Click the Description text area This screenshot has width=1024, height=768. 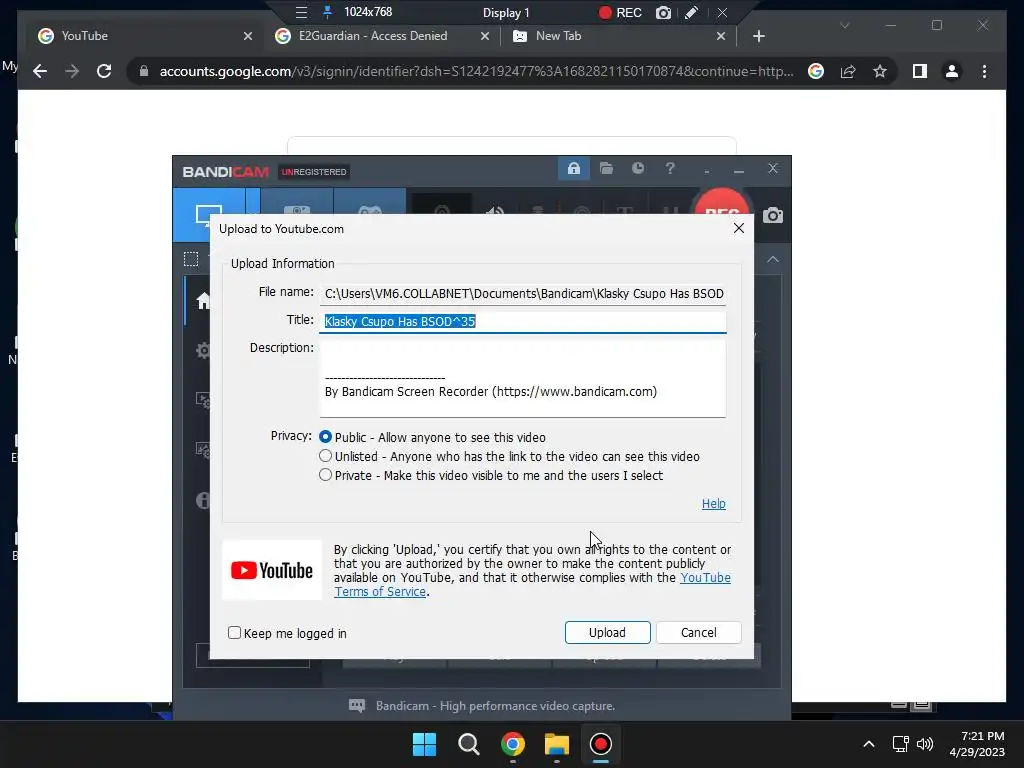522,377
